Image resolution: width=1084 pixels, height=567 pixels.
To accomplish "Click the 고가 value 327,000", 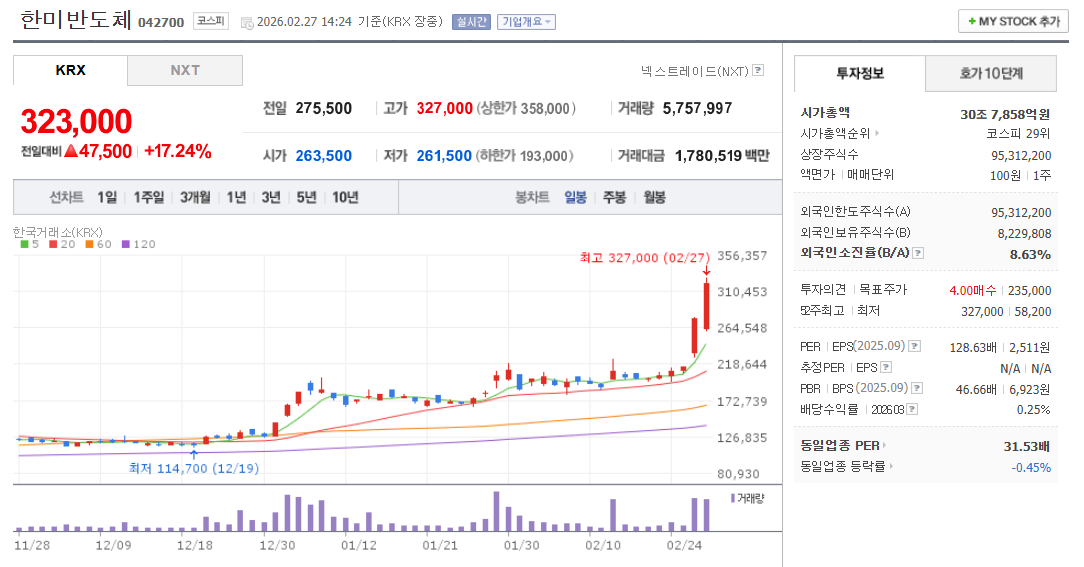I will 445,109.
